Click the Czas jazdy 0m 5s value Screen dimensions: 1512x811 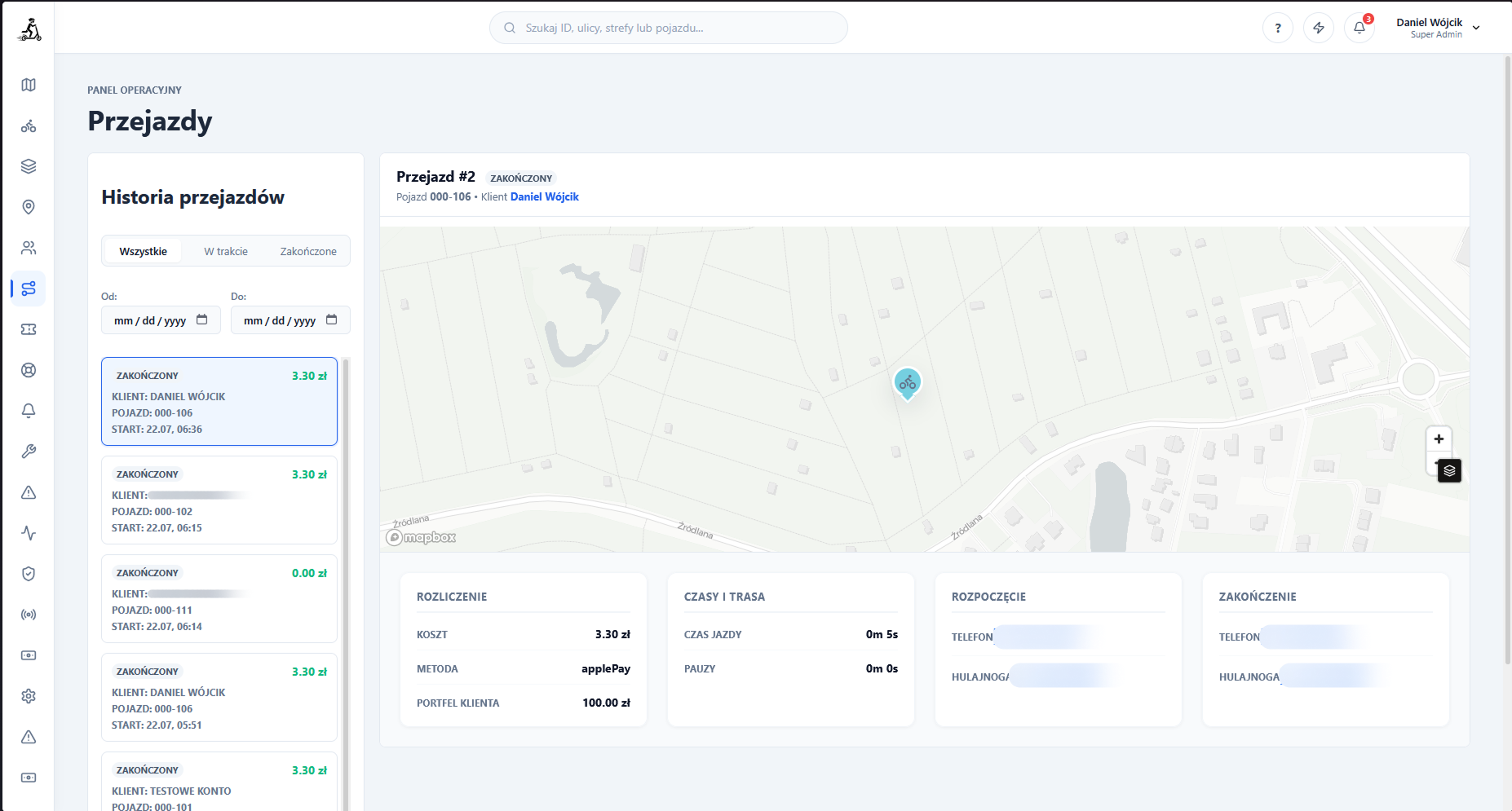[882, 634]
